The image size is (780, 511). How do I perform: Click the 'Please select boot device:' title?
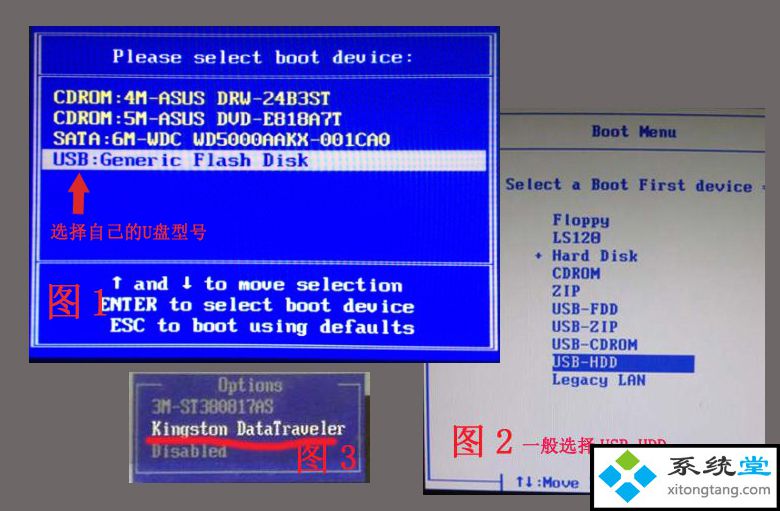point(263,57)
